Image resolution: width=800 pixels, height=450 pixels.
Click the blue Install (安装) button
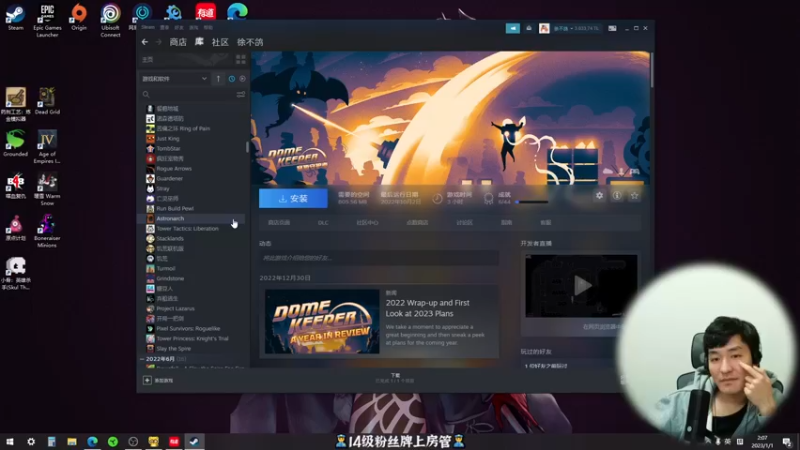(293, 198)
